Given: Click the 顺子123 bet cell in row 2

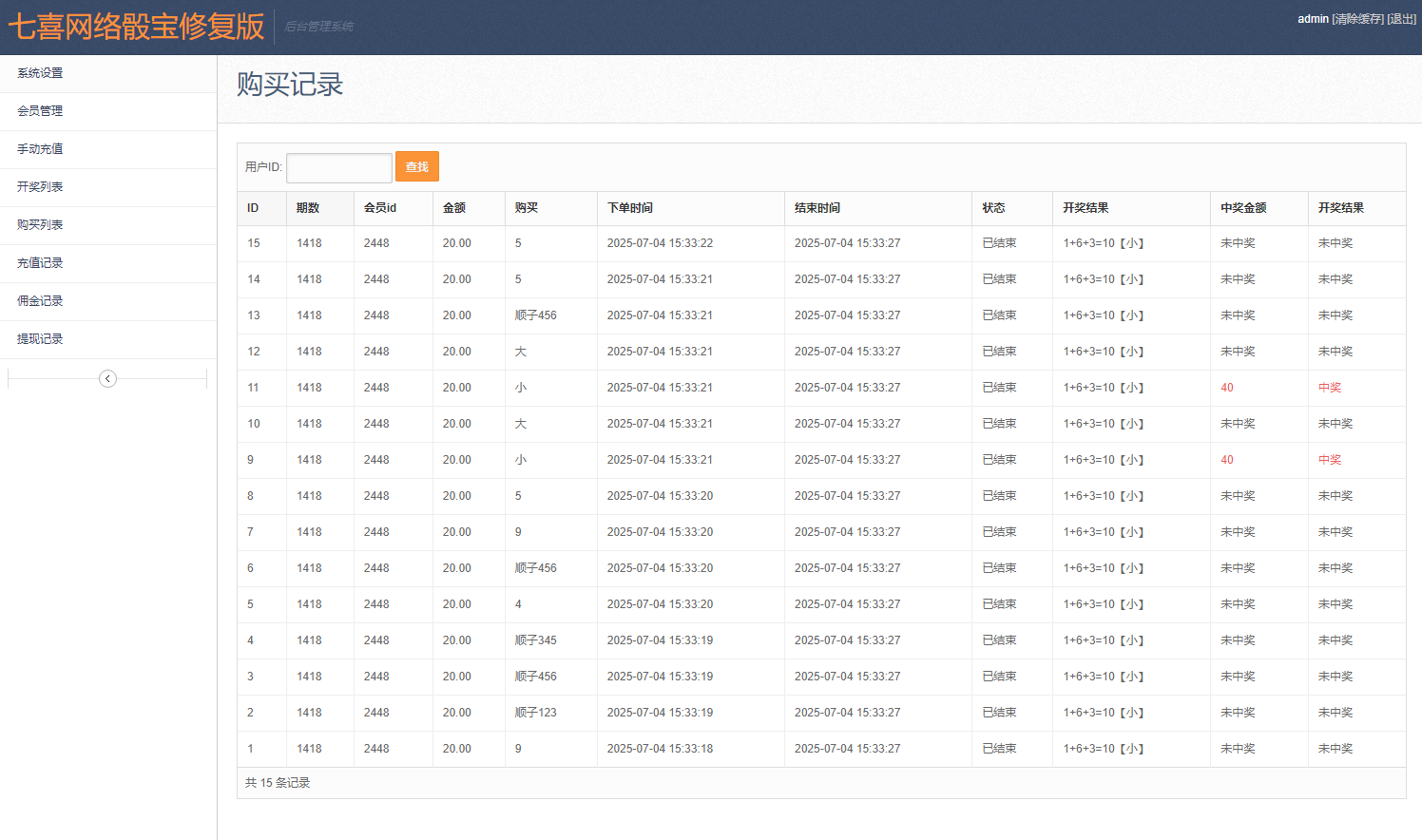Looking at the screenshot, I should (536, 713).
